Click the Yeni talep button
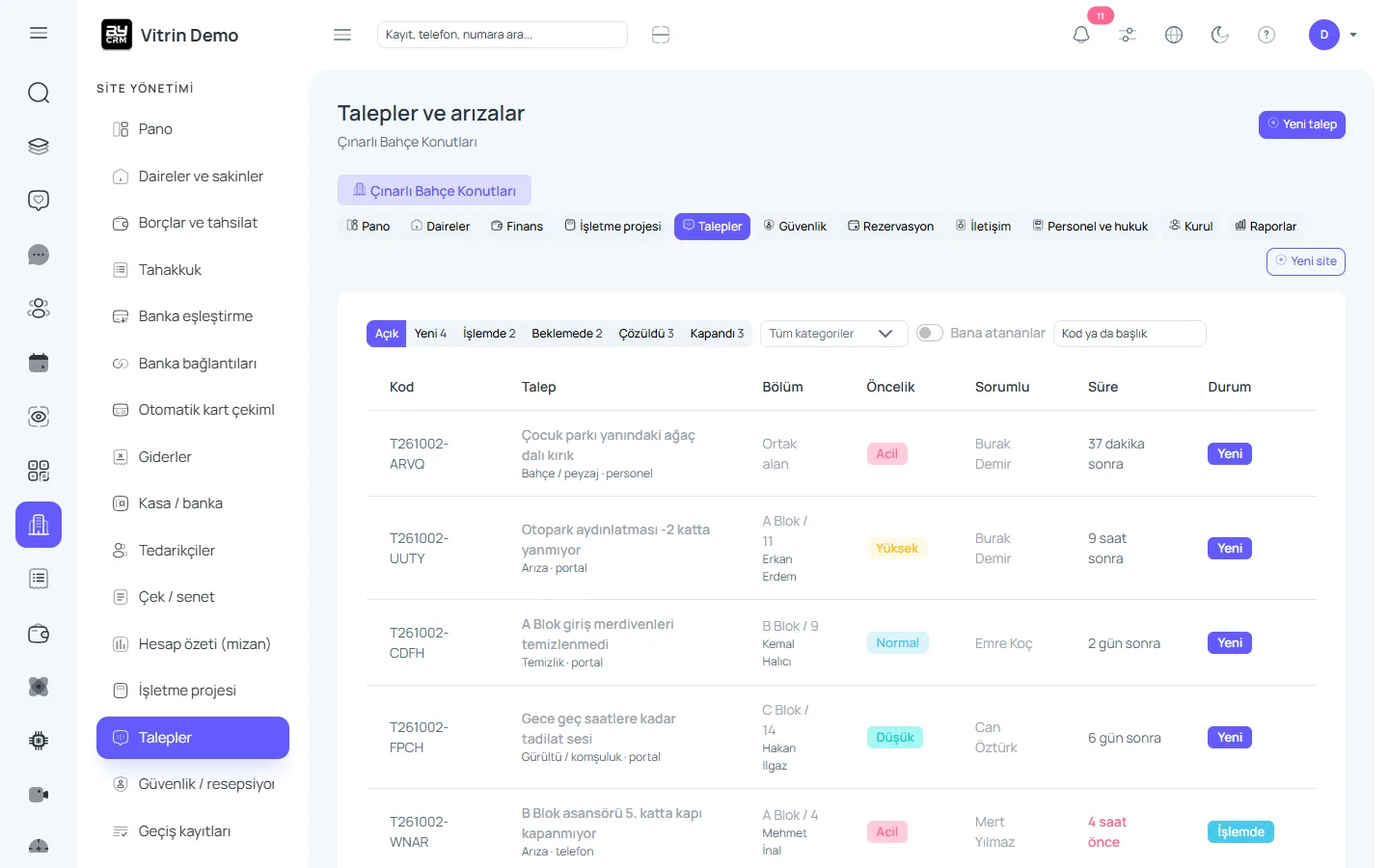 [1302, 124]
